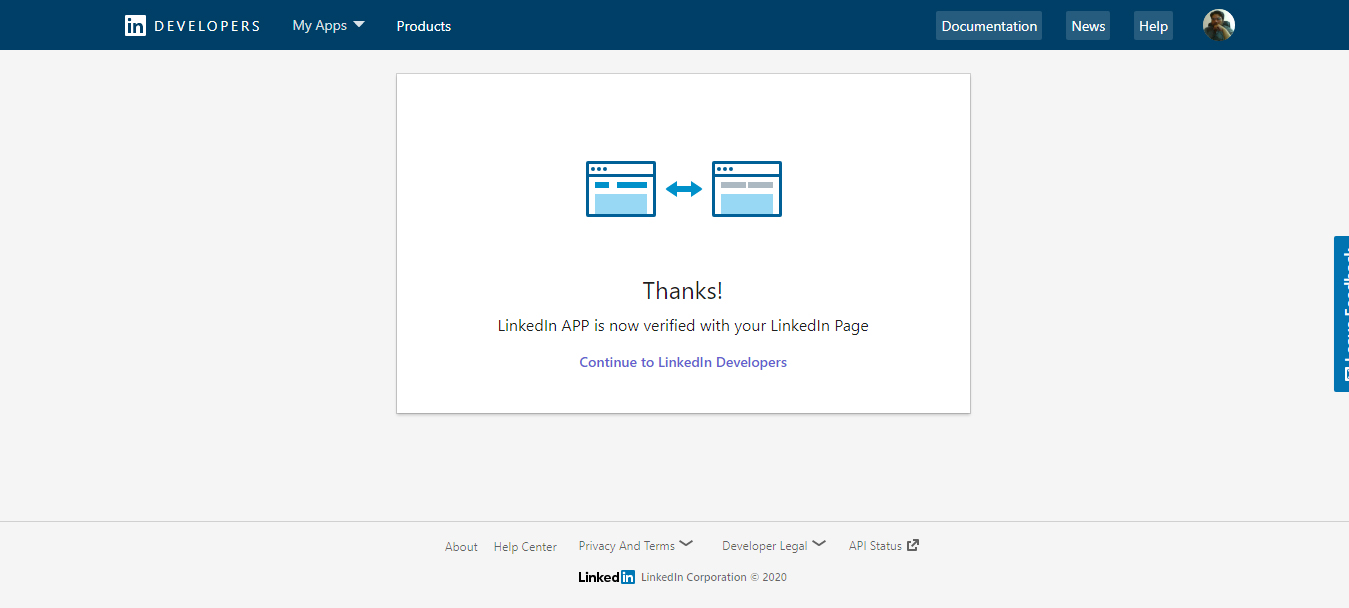The image size is (1349, 608).
Task: Open the Documentation link
Action: click(989, 26)
